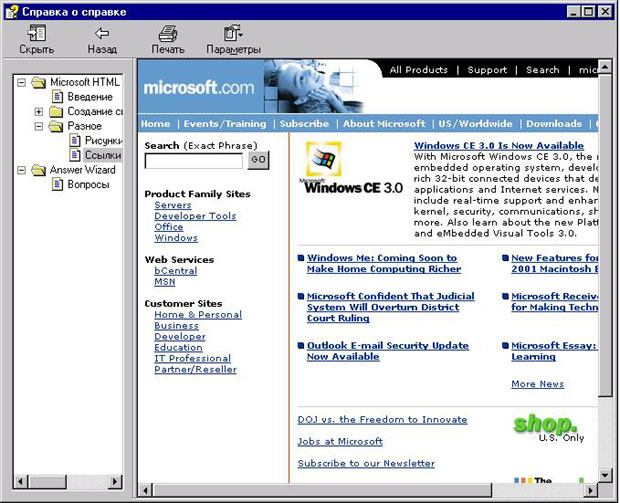620x503 pixels.
Task: Open About Microsoft in the nav bar
Action: pos(384,124)
